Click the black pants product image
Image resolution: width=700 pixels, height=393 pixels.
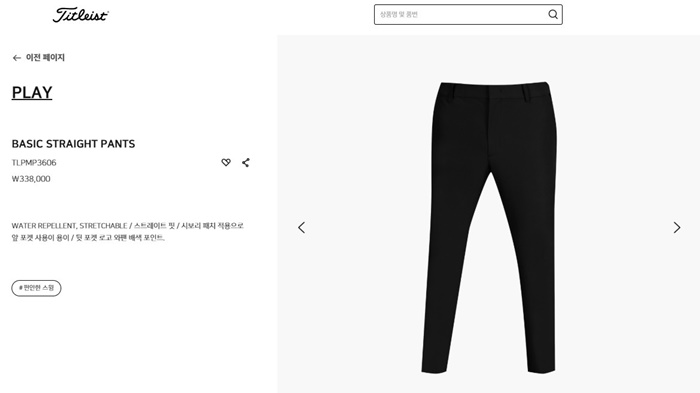pos(489,227)
